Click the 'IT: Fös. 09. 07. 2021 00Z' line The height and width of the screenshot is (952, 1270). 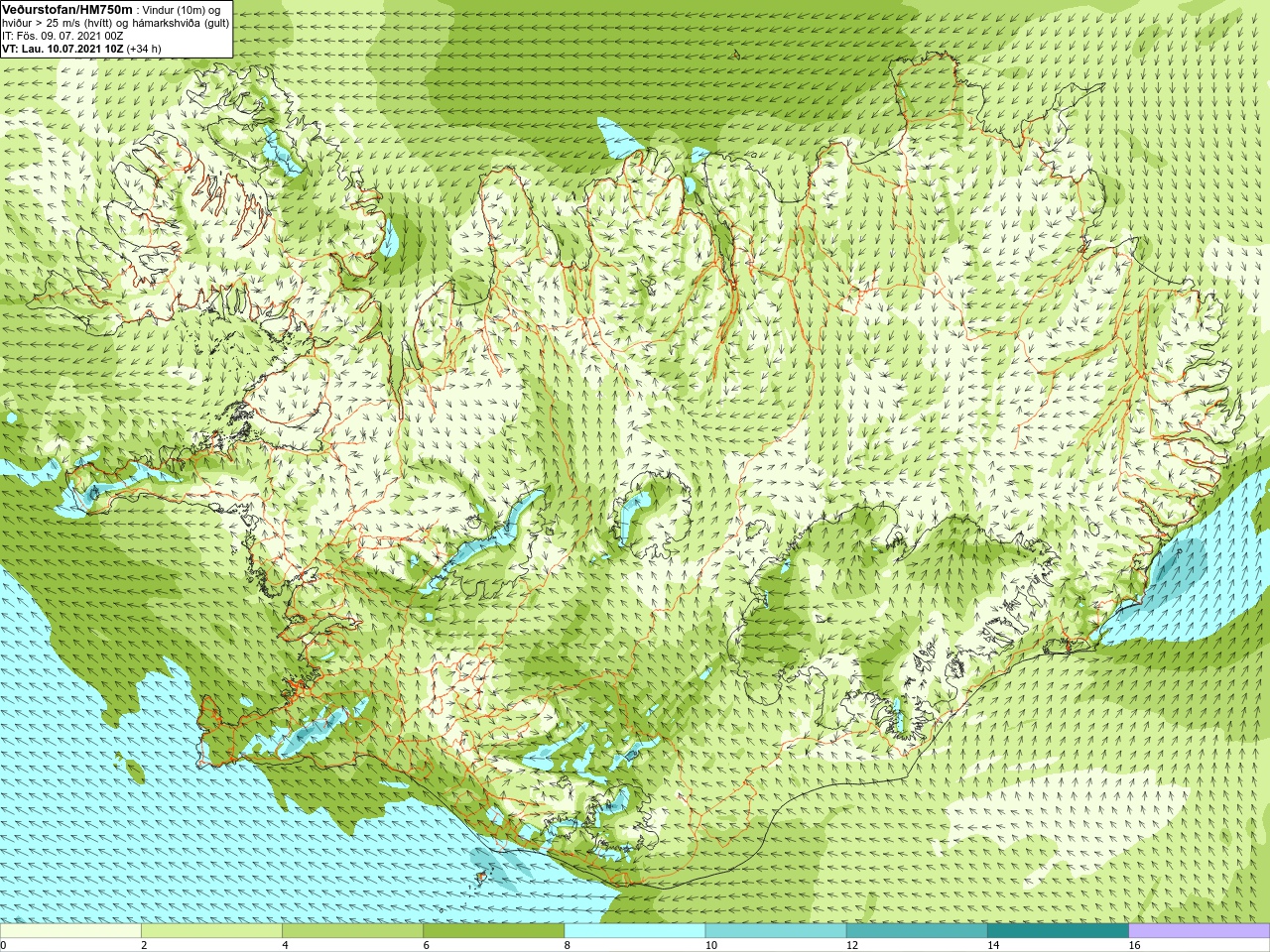point(63,36)
